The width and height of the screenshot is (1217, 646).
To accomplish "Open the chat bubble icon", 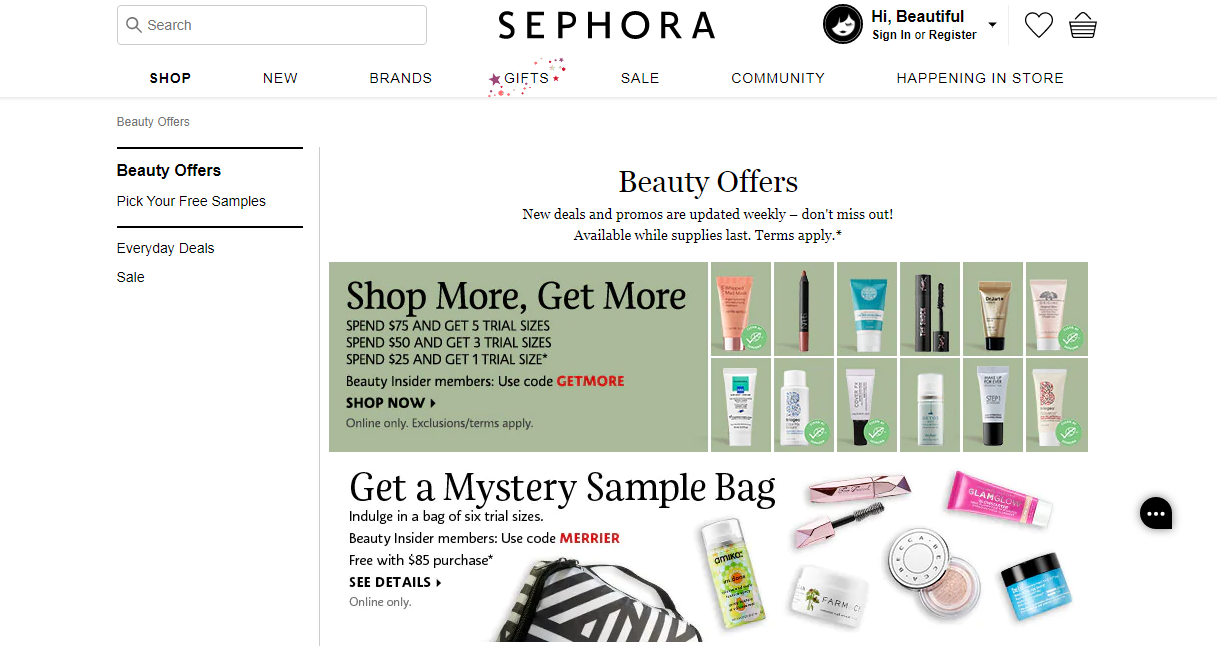I will [x=1156, y=513].
